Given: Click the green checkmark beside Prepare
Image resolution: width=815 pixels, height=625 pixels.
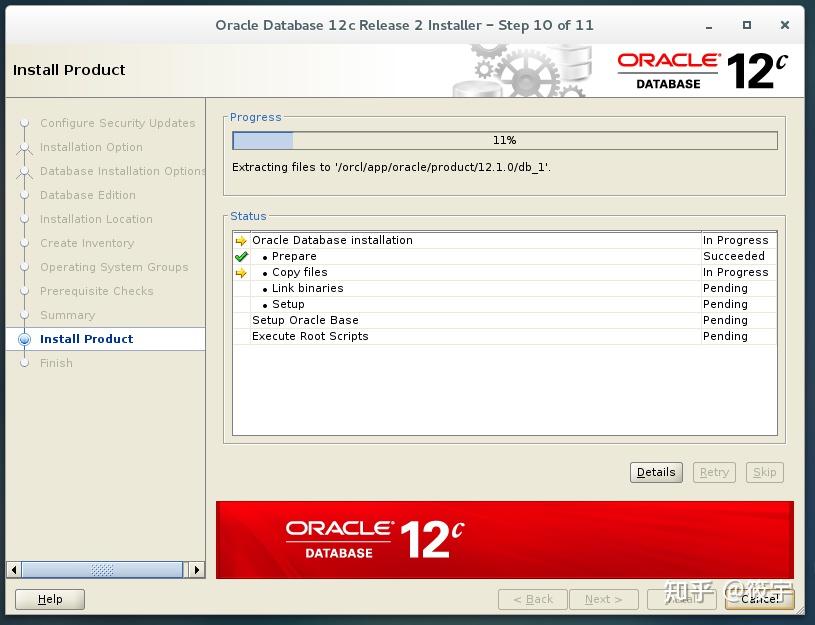Looking at the screenshot, I should (243, 256).
